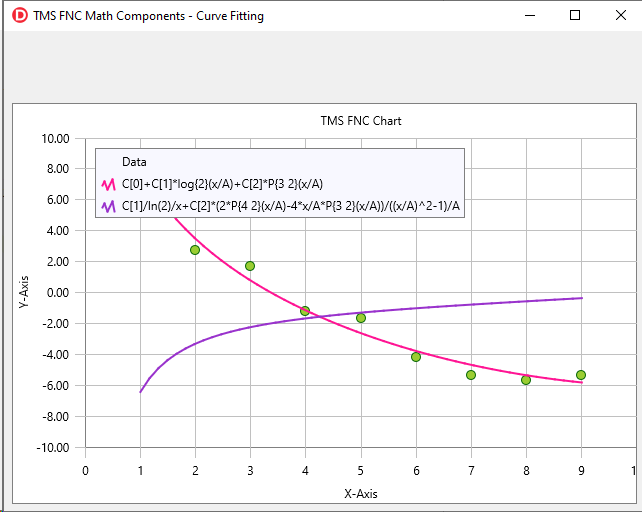This screenshot has width=642, height=512.
Task: Click the 8.00 label on Y axis
Action: point(58,169)
